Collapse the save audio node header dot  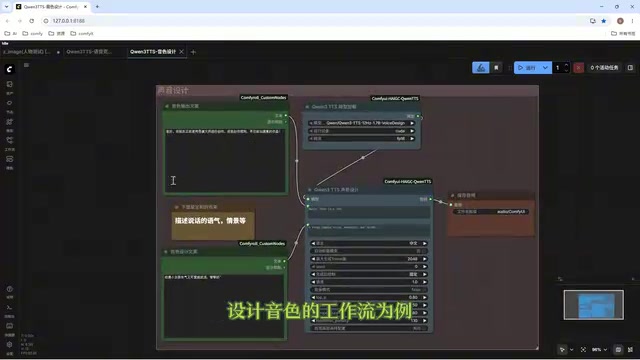click(x=452, y=196)
